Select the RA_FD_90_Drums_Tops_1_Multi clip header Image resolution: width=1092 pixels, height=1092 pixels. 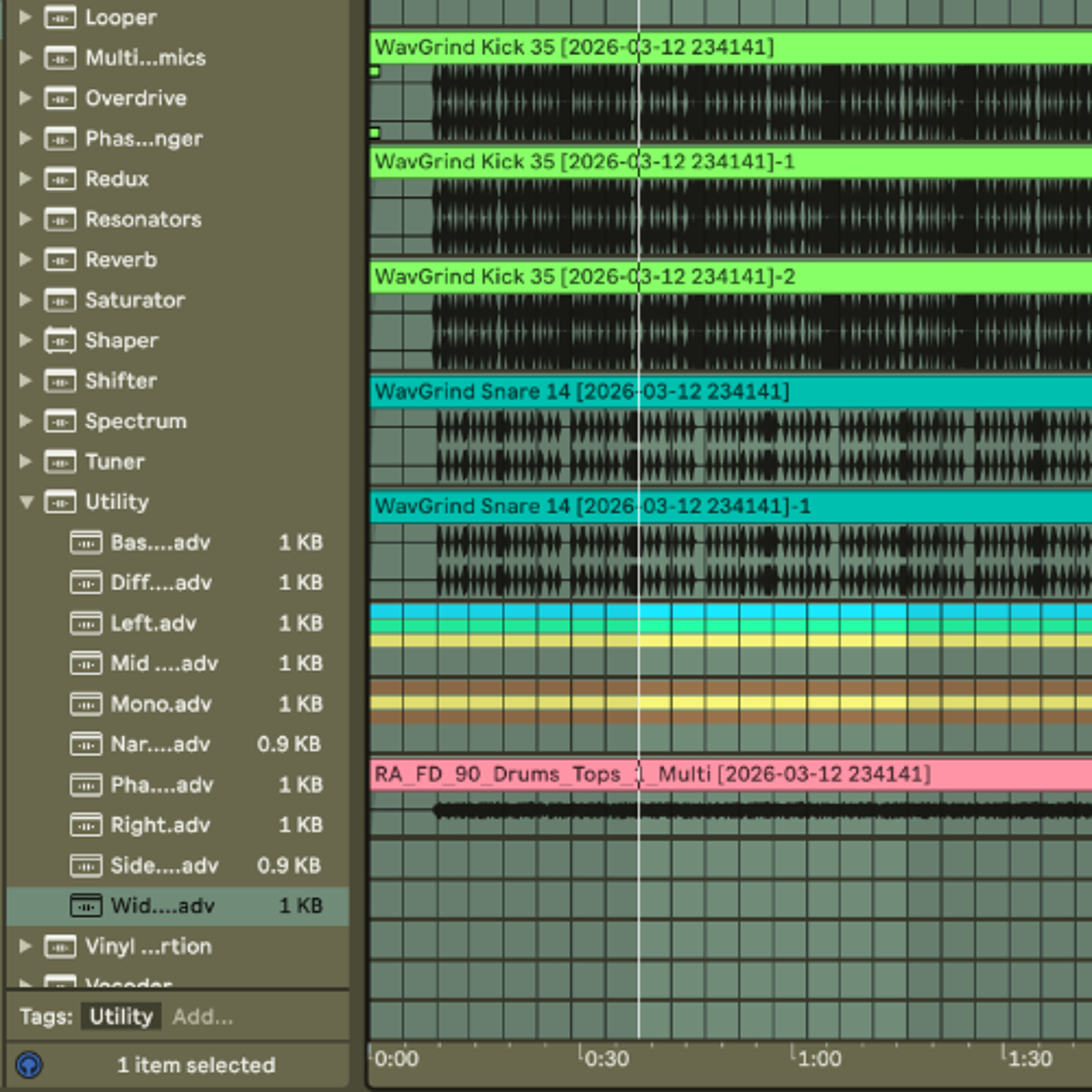tap(730, 774)
